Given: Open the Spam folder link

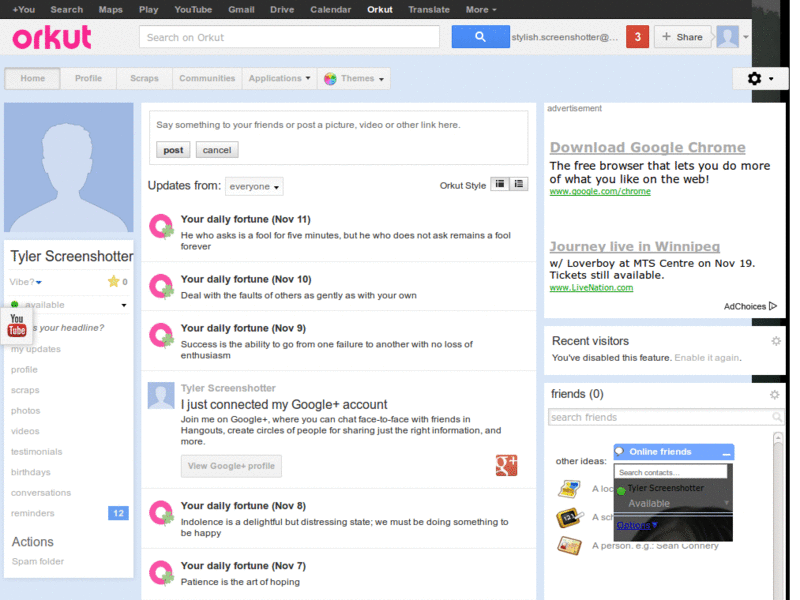Looking at the screenshot, I should tap(38, 561).
